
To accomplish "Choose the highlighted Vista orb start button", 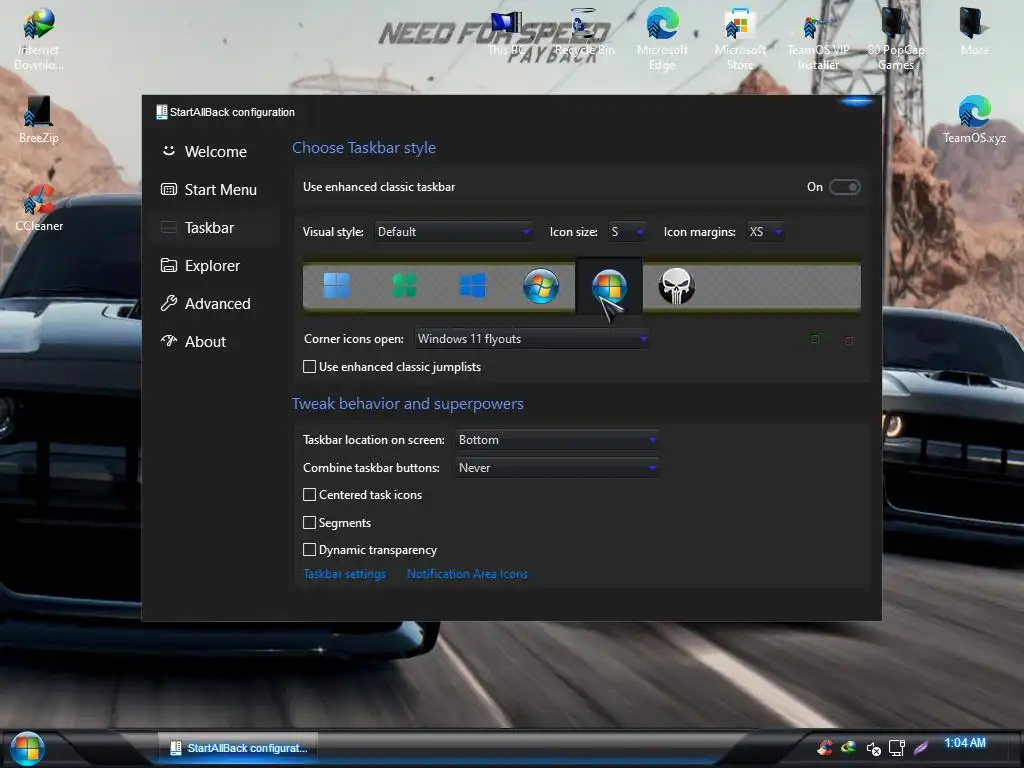I will pos(609,286).
